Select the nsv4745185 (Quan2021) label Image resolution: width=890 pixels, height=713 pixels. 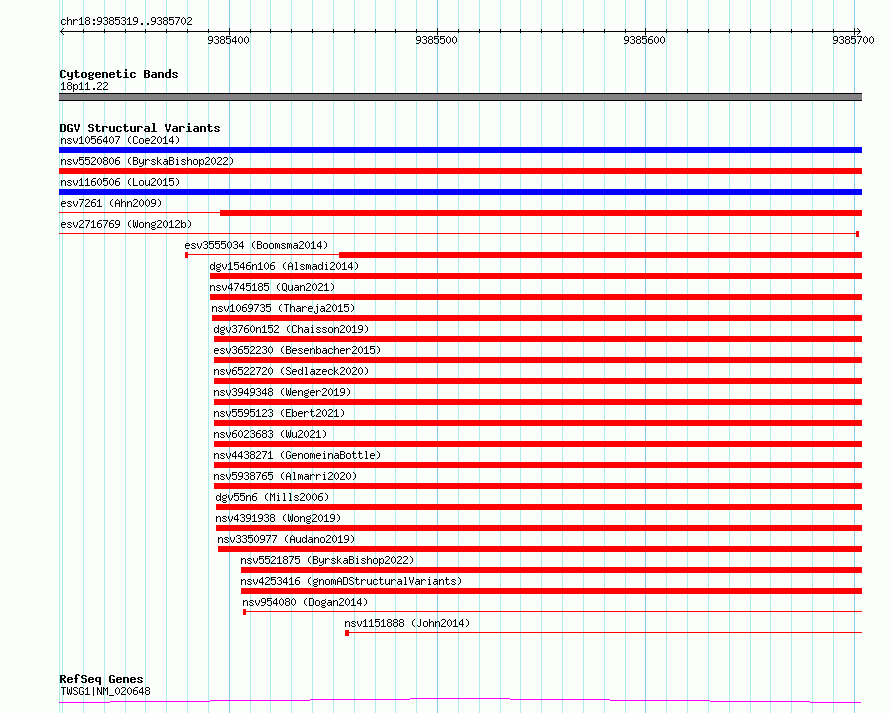click(272, 287)
